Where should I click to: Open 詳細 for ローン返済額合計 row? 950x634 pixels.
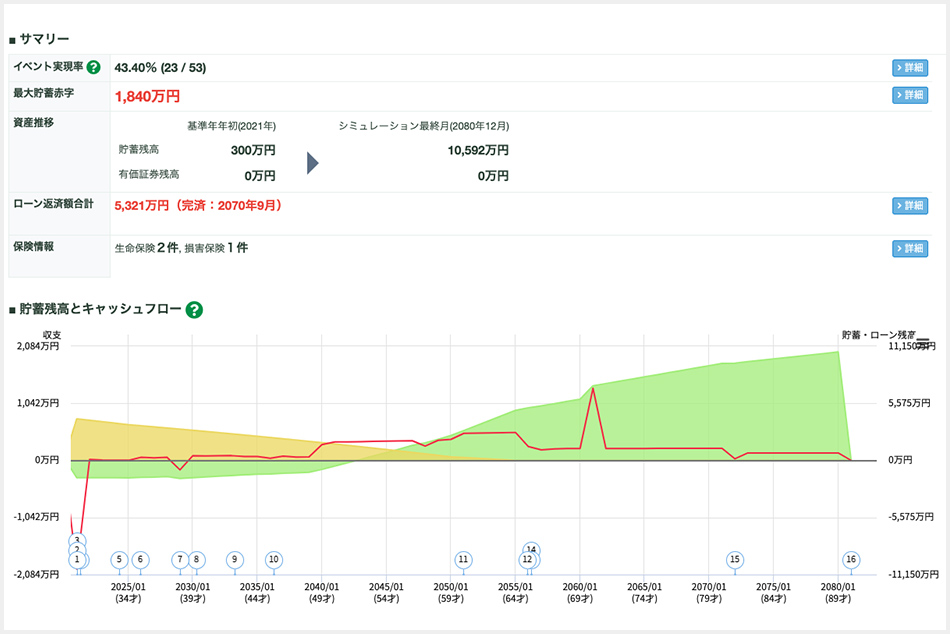click(909, 205)
